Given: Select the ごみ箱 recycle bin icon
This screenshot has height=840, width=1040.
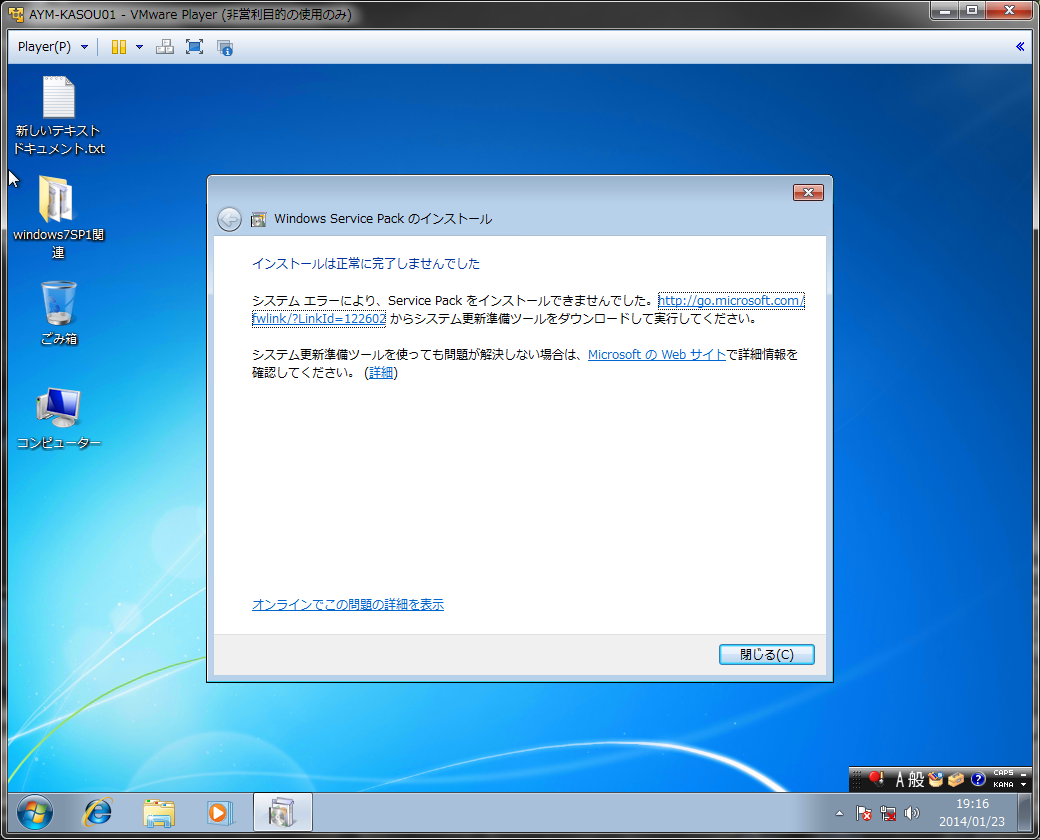Looking at the screenshot, I should coord(59,313).
